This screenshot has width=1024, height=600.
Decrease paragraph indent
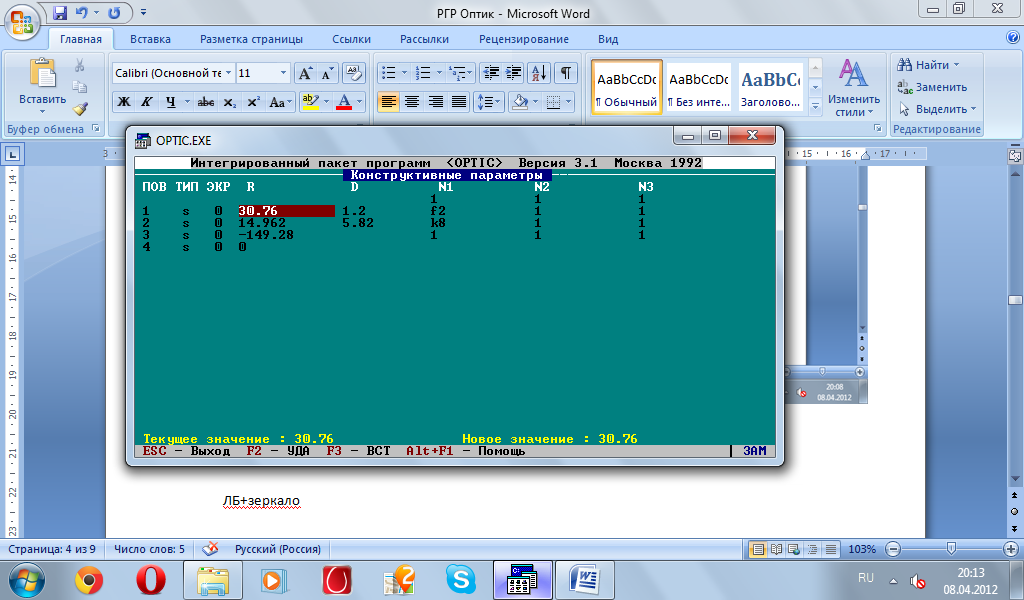490,73
